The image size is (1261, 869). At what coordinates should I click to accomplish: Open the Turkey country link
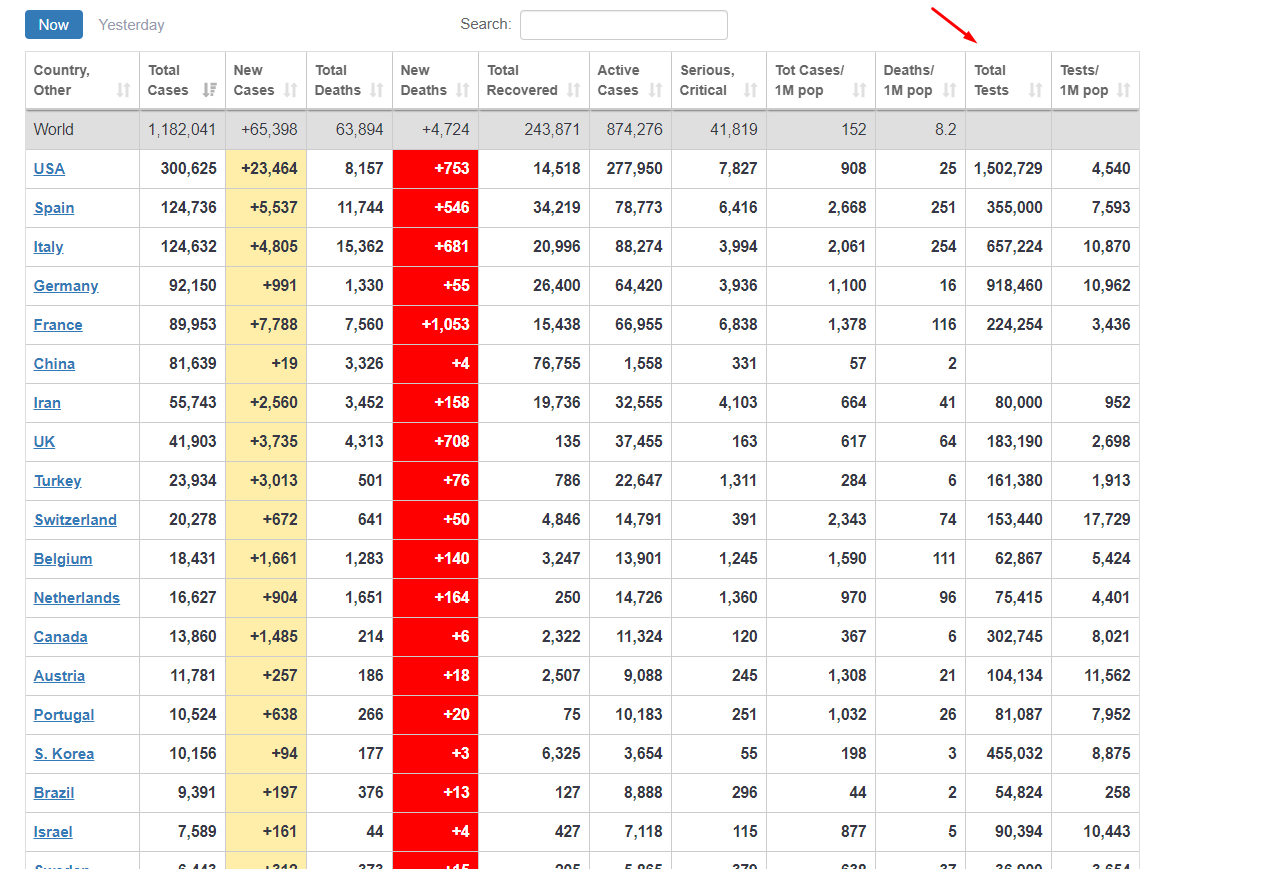(x=58, y=480)
